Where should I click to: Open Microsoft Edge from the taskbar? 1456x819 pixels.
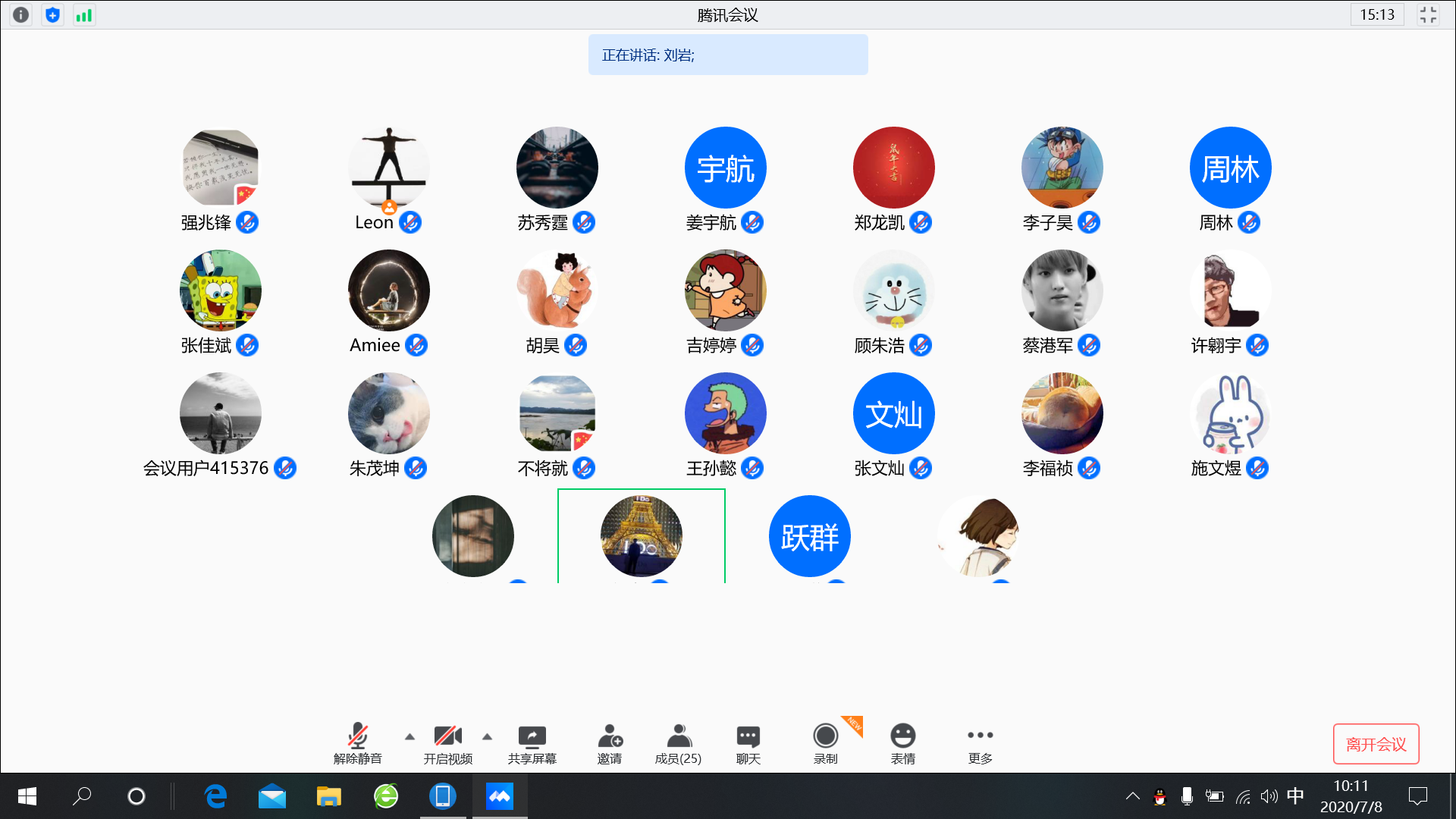point(216,796)
